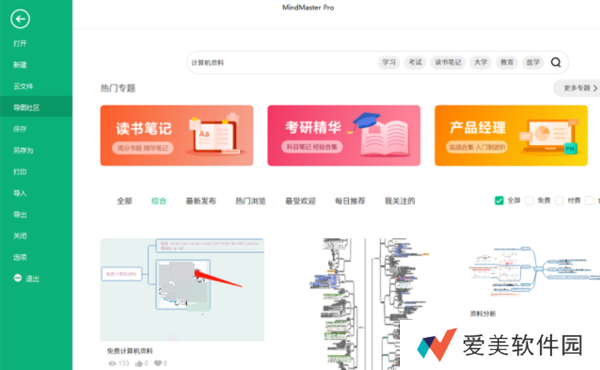Open the 读书笔记 orange topic banner

[177, 135]
